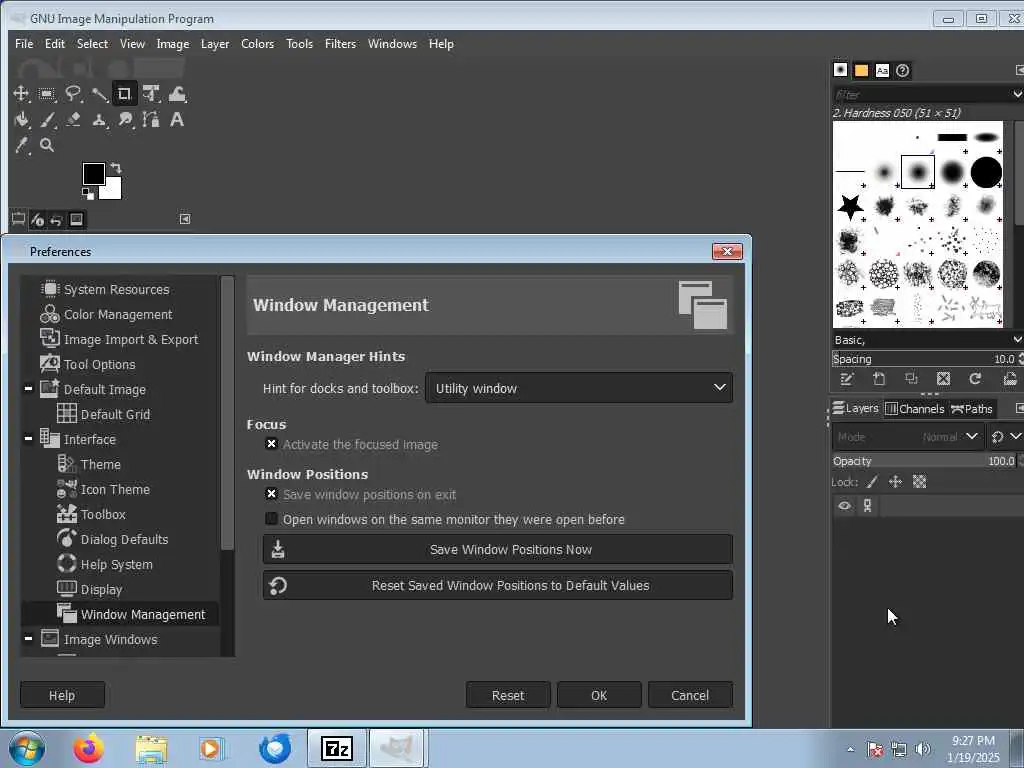The height and width of the screenshot is (768, 1024).
Task: Select the Warp Transform tool
Action: point(177,94)
